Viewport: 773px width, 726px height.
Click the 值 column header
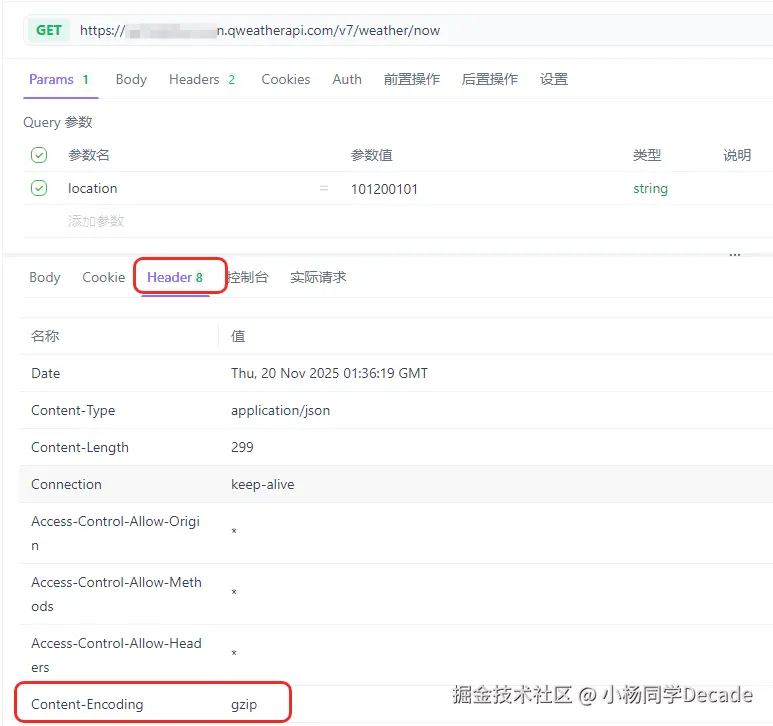click(x=238, y=336)
